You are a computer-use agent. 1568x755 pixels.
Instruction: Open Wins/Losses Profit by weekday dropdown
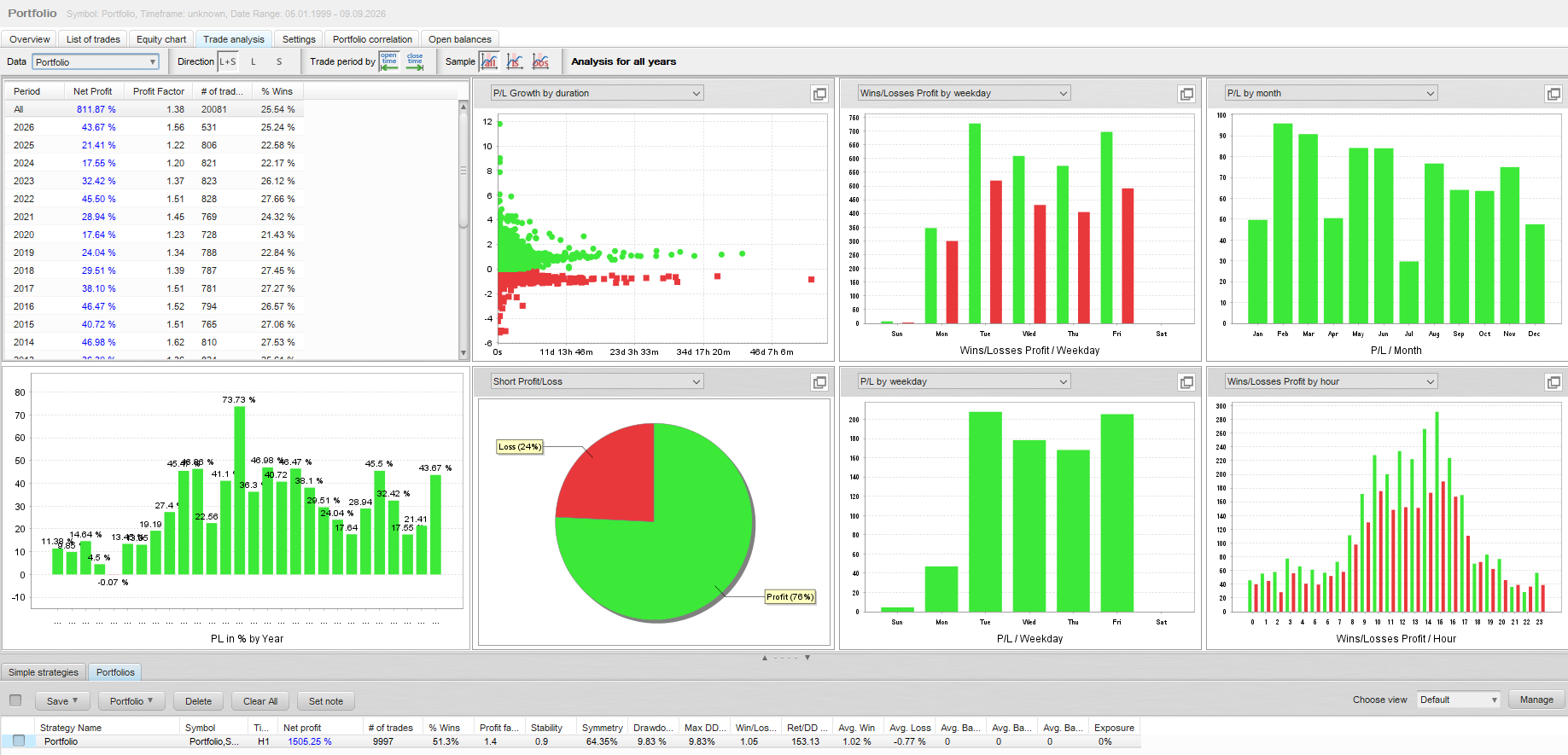coord(964,93)
